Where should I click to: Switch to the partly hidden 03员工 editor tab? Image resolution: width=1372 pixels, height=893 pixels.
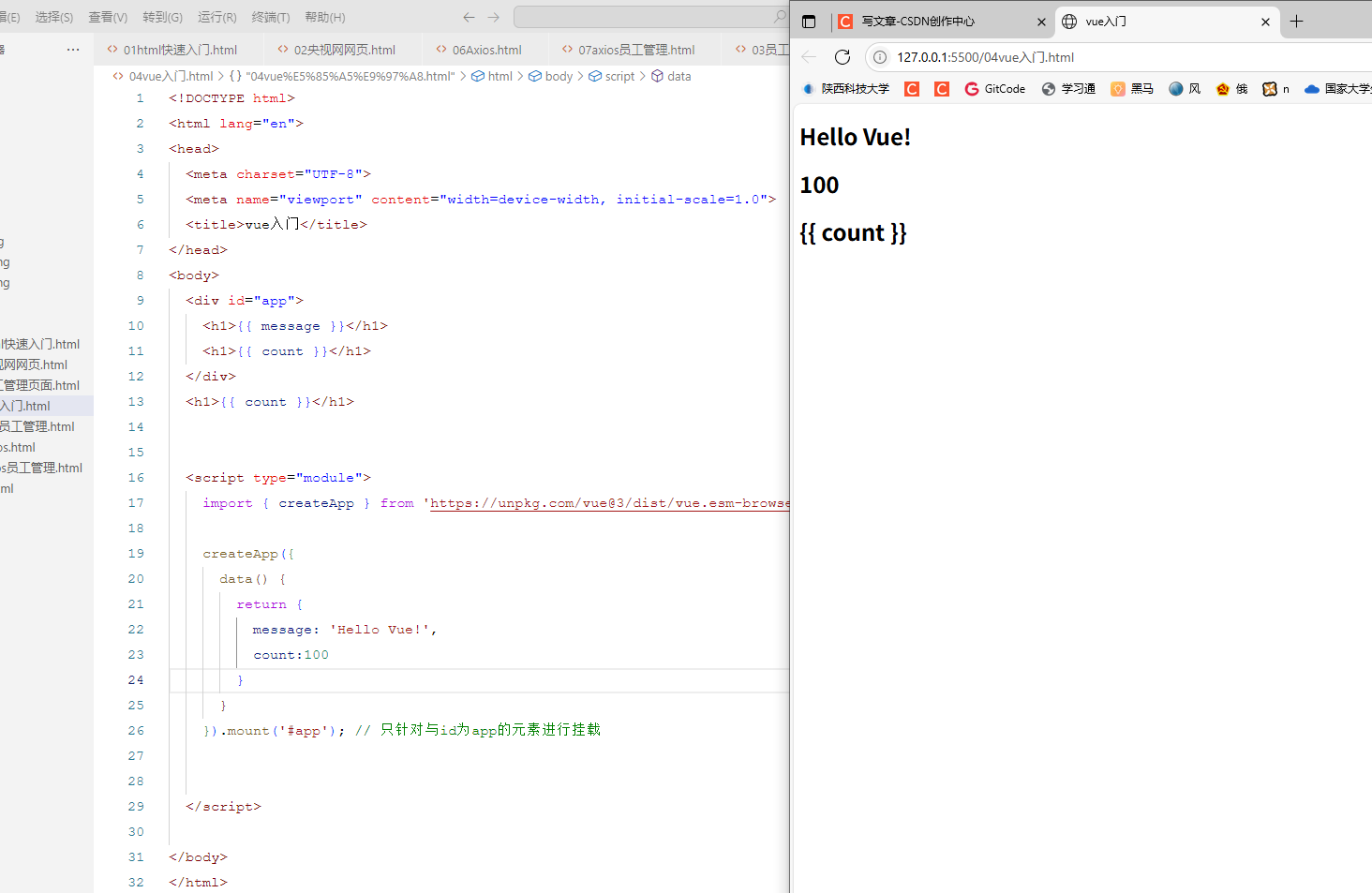point(762,50)
